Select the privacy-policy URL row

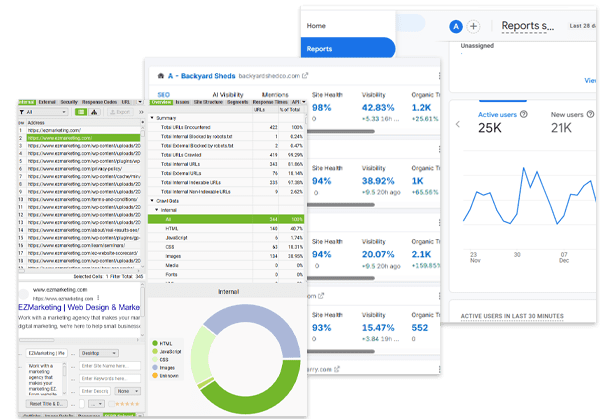[79, 168]
